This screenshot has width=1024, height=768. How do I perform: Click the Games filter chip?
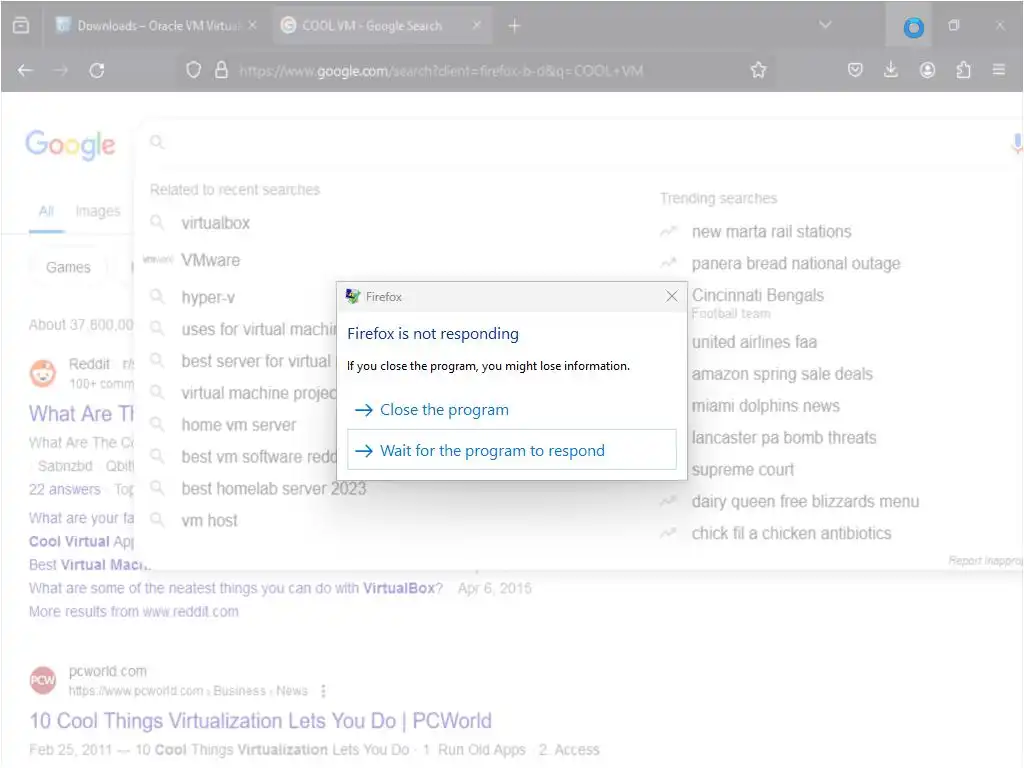(68, 267)
